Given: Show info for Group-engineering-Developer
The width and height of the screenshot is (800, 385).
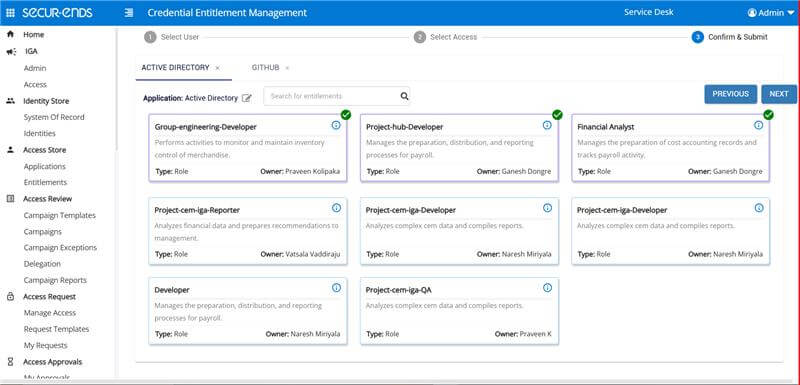Looking at the screenshot, I should (336, 125).
